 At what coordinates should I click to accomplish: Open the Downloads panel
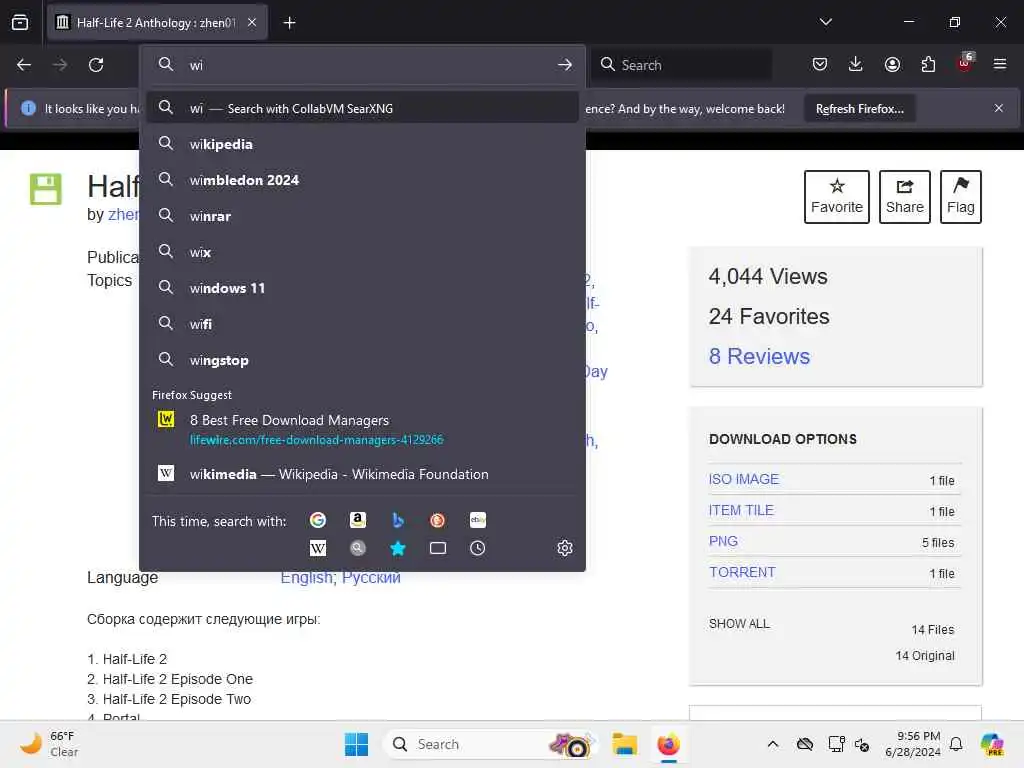coord(856,64)
